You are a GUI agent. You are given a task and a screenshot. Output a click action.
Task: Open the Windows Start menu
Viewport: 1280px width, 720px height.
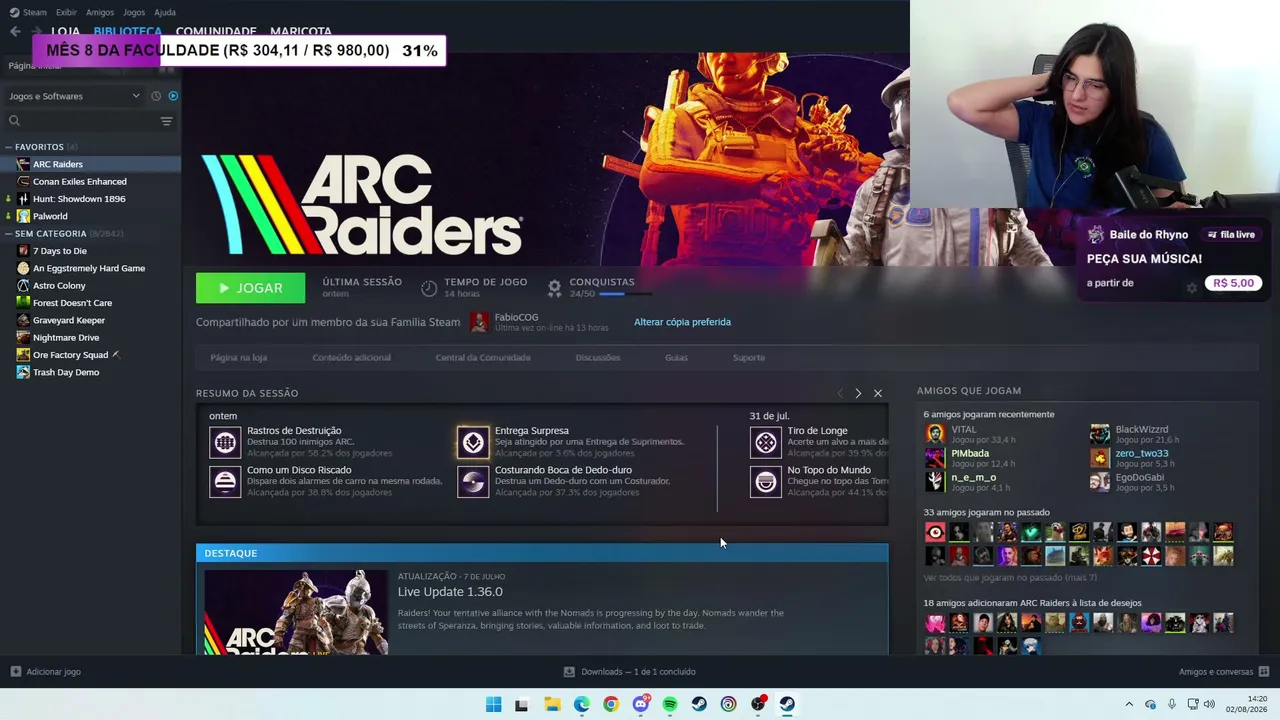(493, 704)
